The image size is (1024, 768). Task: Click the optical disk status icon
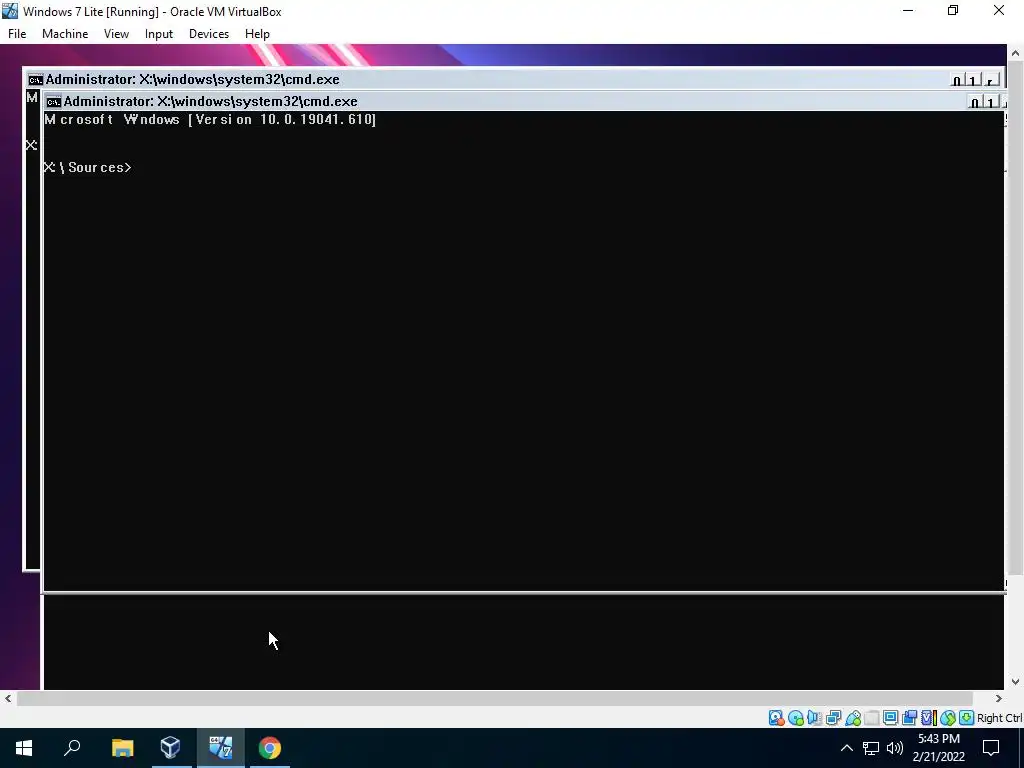(795, 718)
